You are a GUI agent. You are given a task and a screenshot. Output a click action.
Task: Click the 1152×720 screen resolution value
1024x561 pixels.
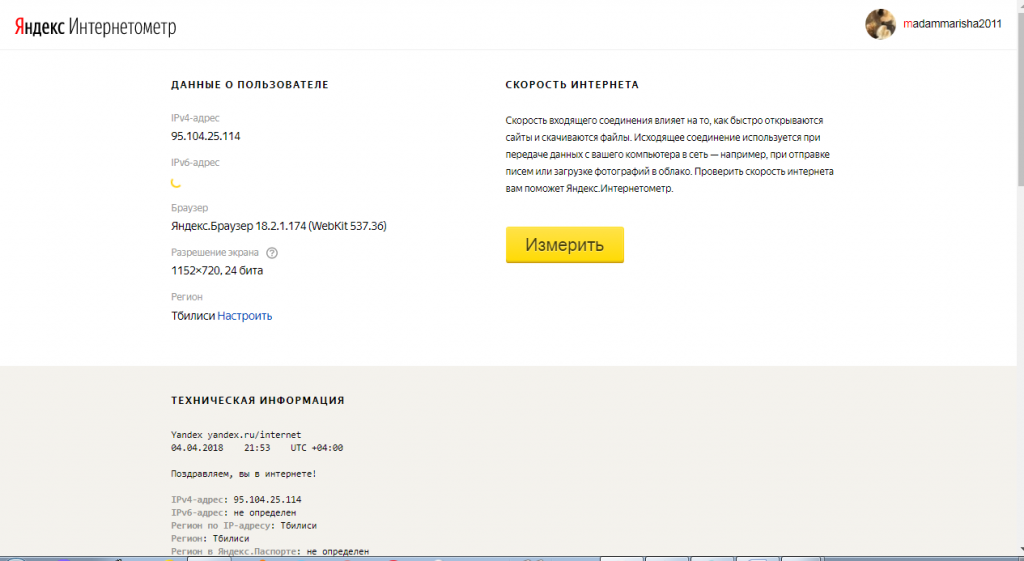tap(217, 270)
